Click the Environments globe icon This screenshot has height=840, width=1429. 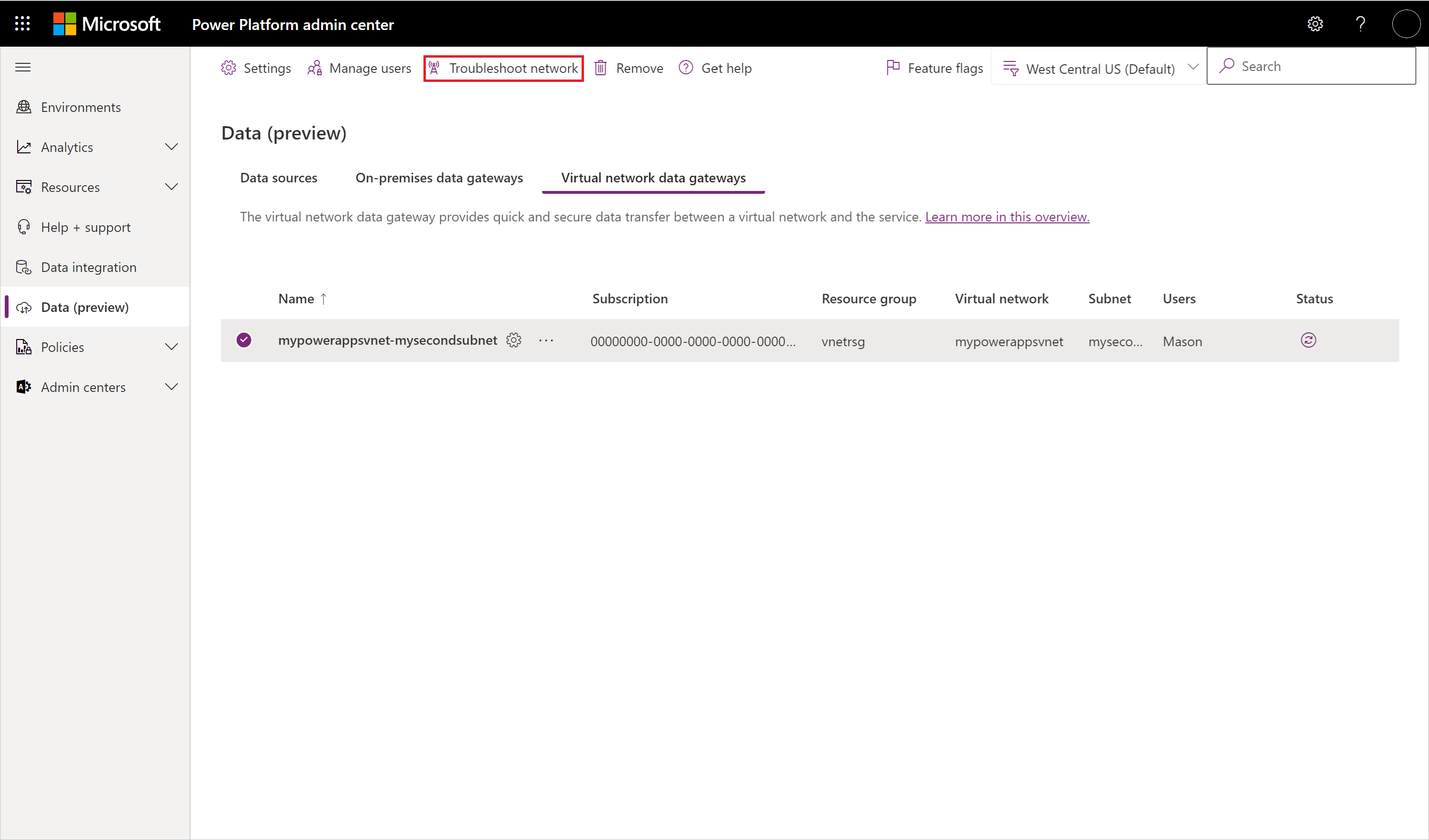[x=24, y=107]
